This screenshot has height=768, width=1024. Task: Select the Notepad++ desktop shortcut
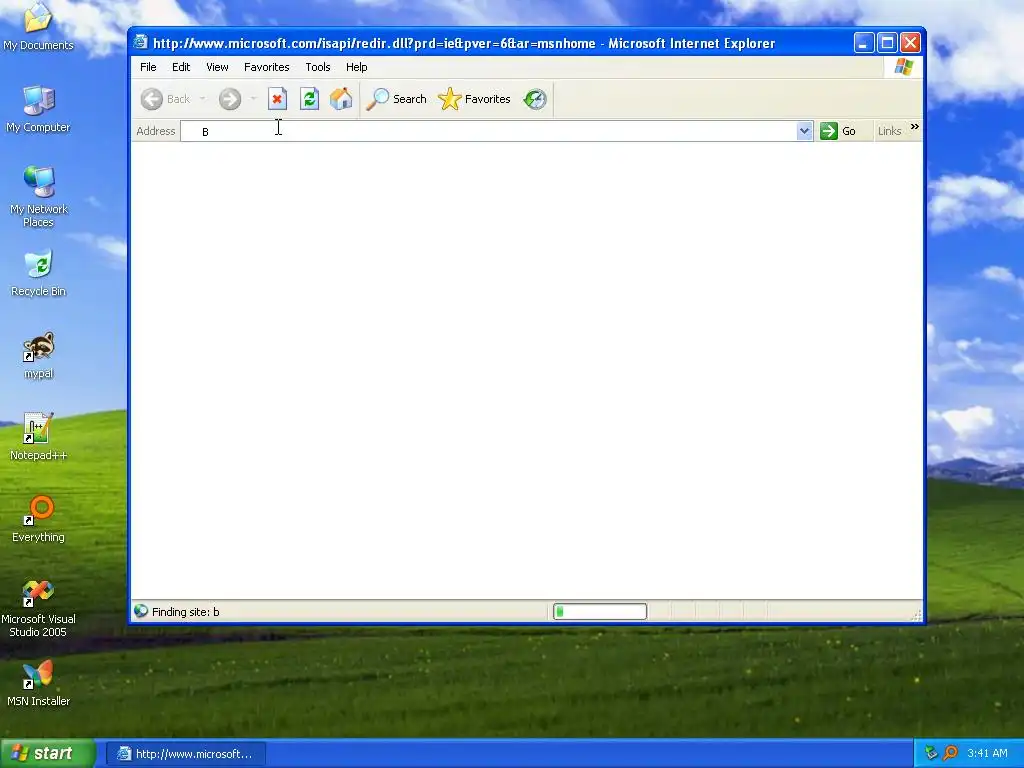coord(39,438)
